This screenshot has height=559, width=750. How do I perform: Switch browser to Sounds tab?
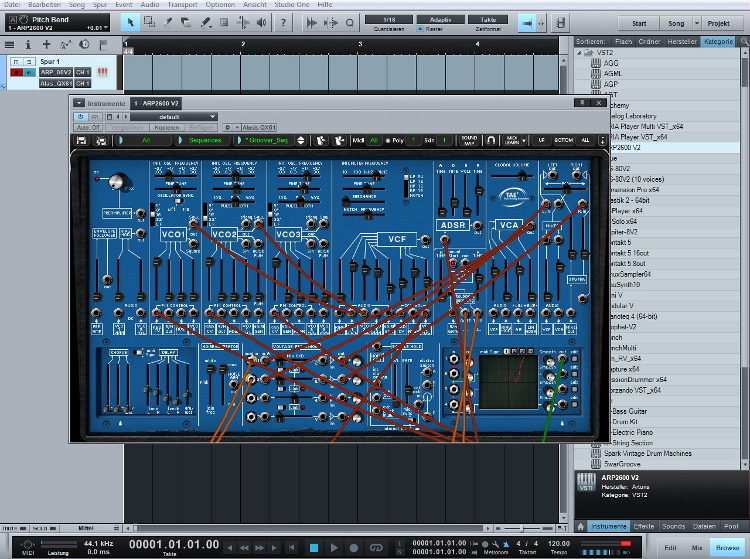coord(673,526)
